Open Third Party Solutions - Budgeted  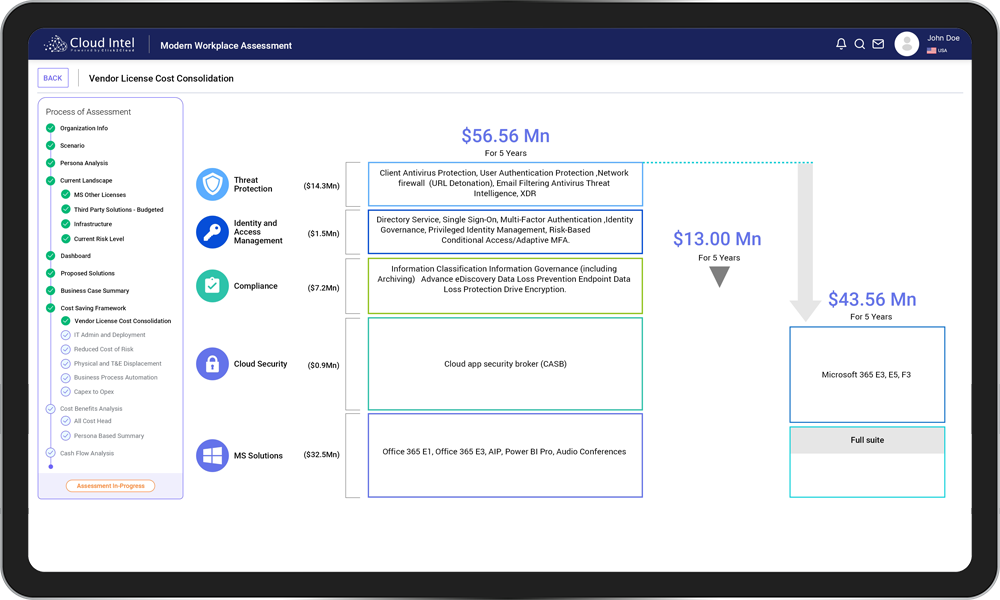pyautogui.click(x=119, y=210)
